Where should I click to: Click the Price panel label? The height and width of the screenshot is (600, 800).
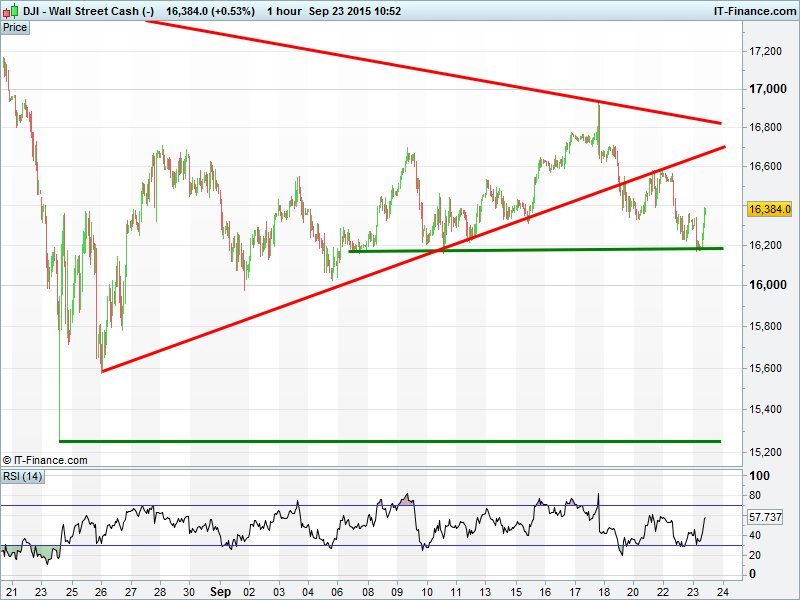click(x=15, y=27)
